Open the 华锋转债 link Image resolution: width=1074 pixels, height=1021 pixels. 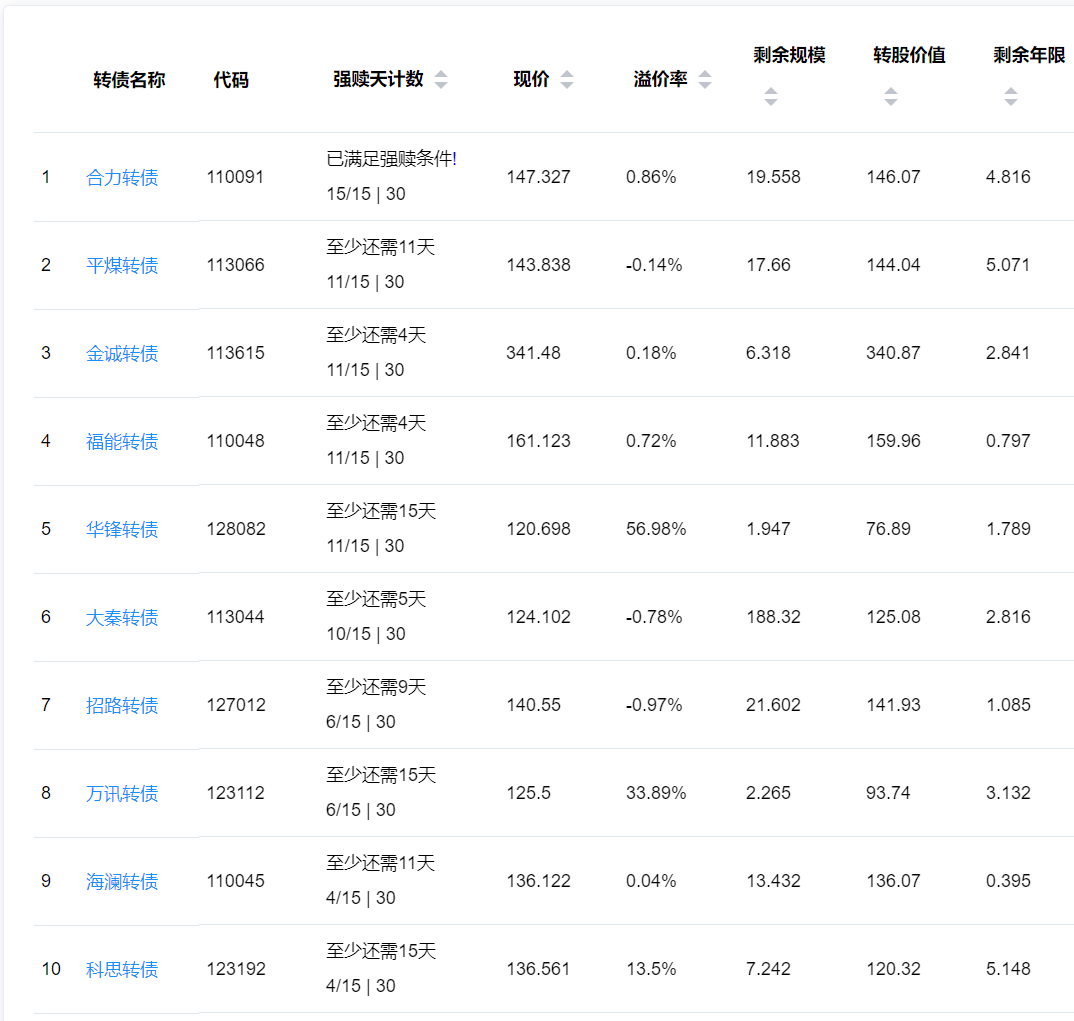(122, 530)
